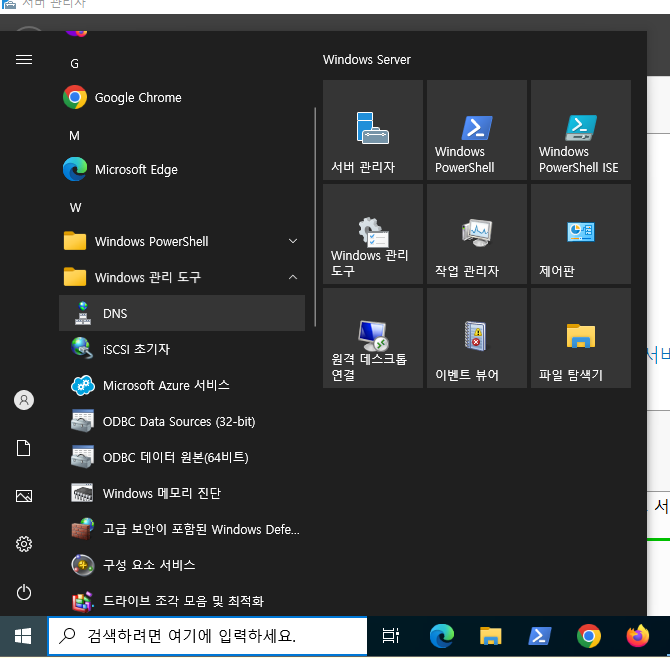Click the Windows Start button
The width and height of the screenshot is (670, 658).
[23, 636]
